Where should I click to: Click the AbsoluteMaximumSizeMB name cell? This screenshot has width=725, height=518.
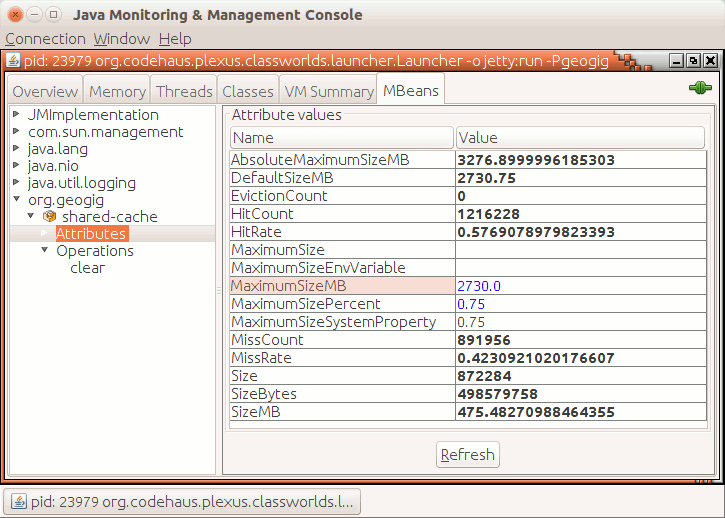pos(342,160)
